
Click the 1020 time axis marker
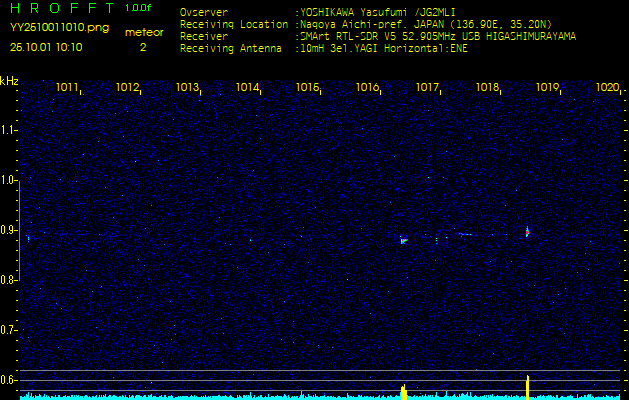(607, 88)
